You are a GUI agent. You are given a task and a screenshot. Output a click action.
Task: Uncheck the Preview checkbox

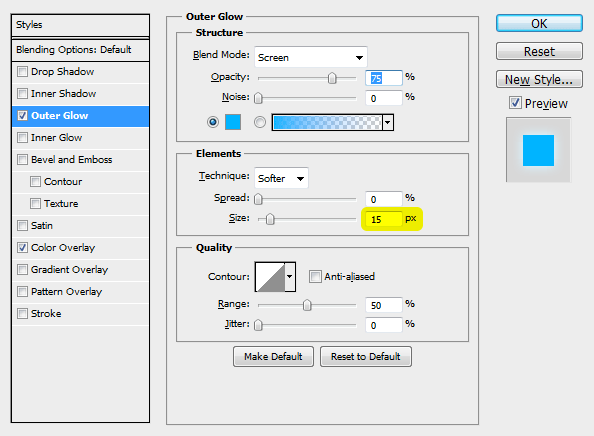[x=515, y=103]
